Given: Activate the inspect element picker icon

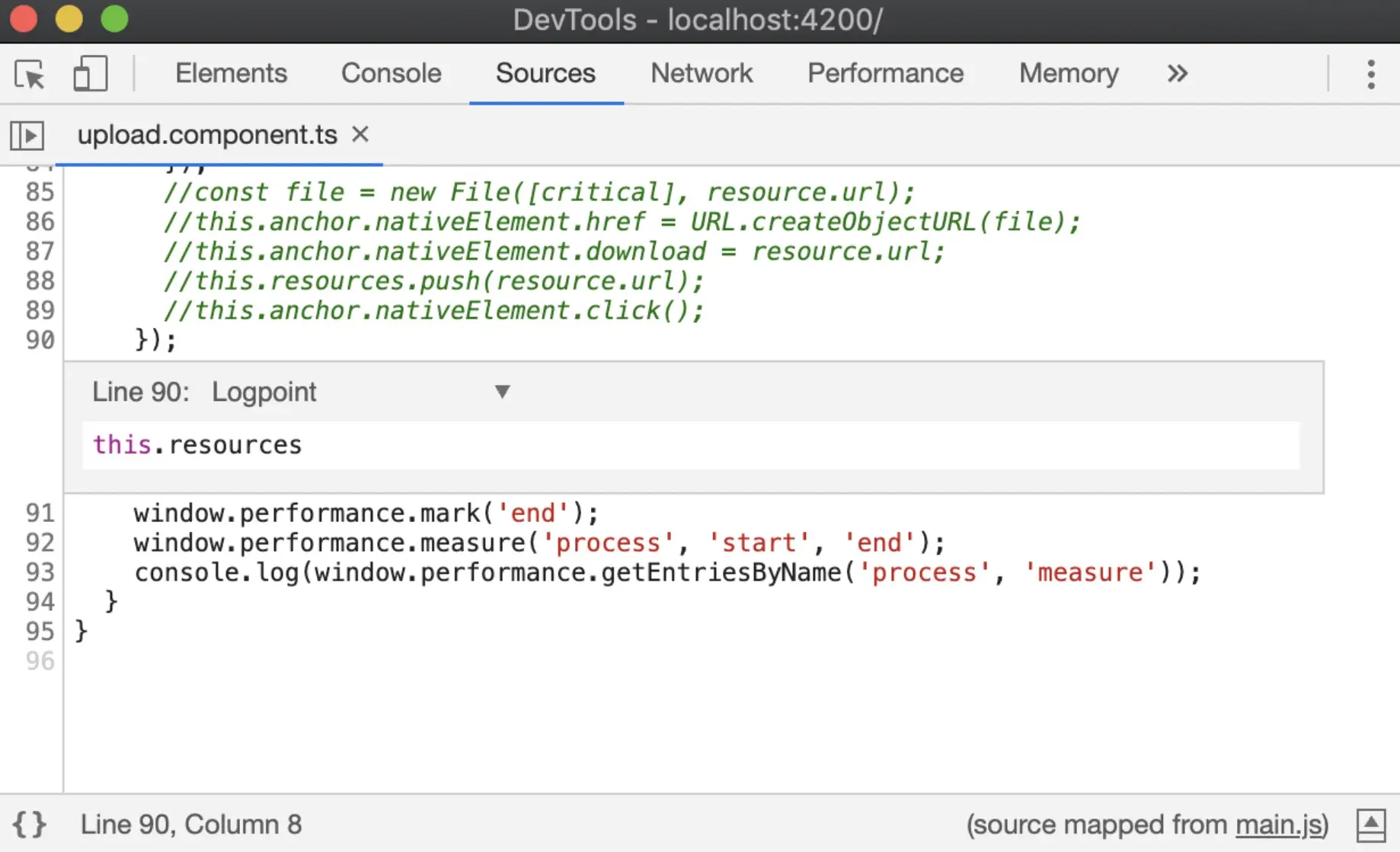Looking at the screenshot, I should click(x=30, y=74).
